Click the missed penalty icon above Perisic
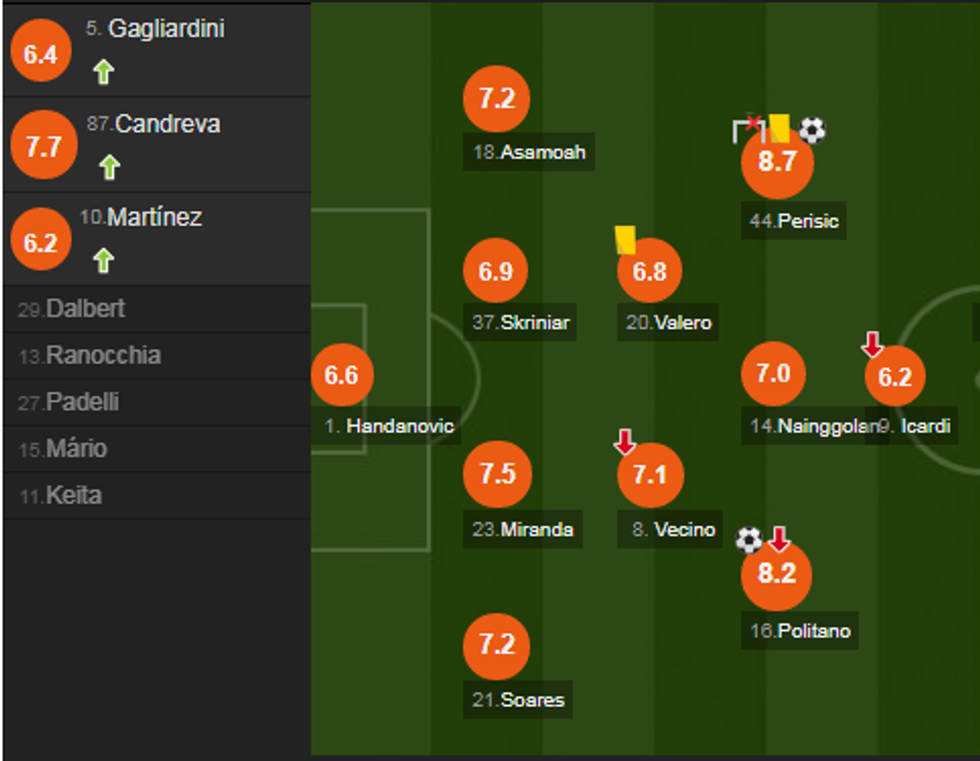The image size is (980, 761). (747, 127)
